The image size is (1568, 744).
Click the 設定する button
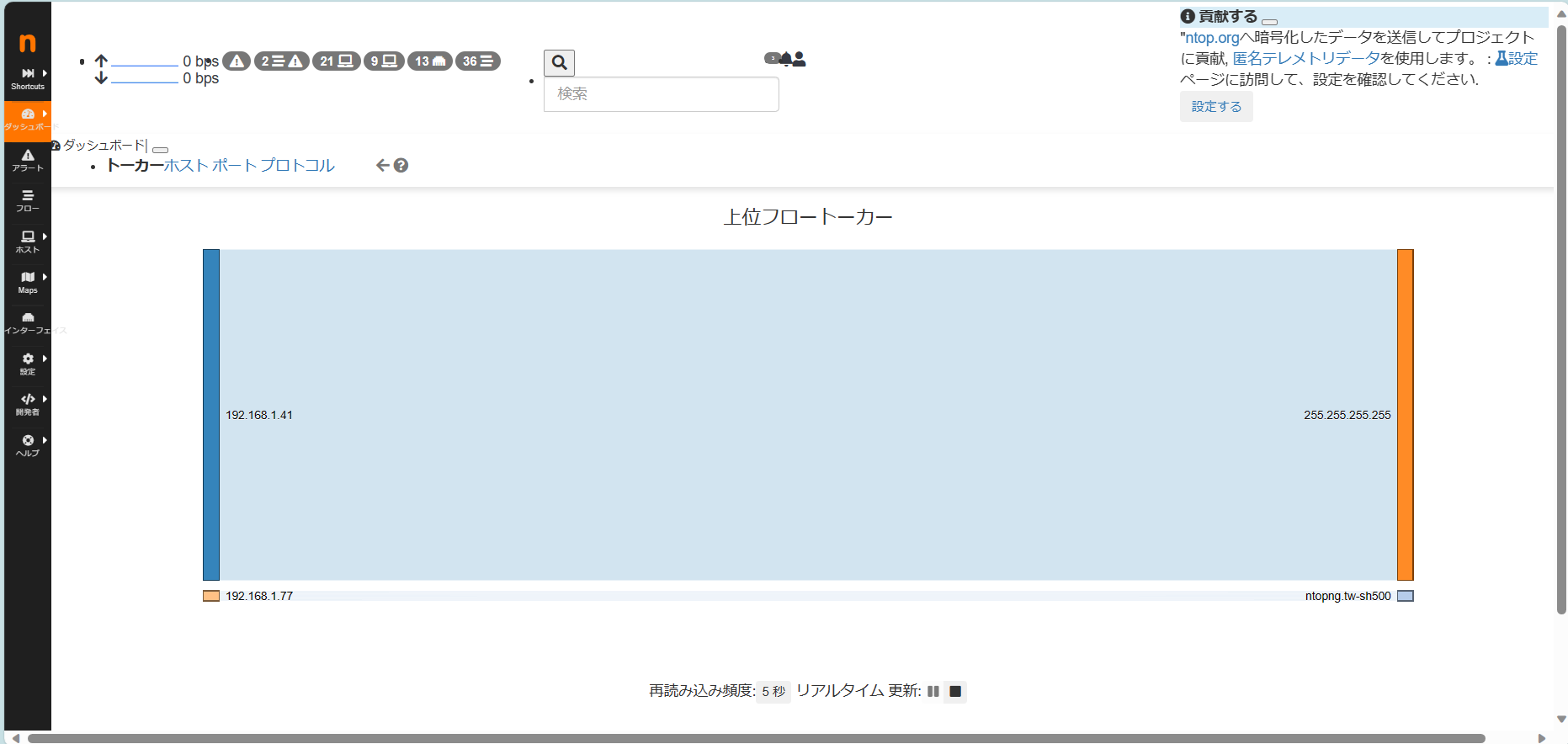pyautogui.click(x=1215, y=107)
